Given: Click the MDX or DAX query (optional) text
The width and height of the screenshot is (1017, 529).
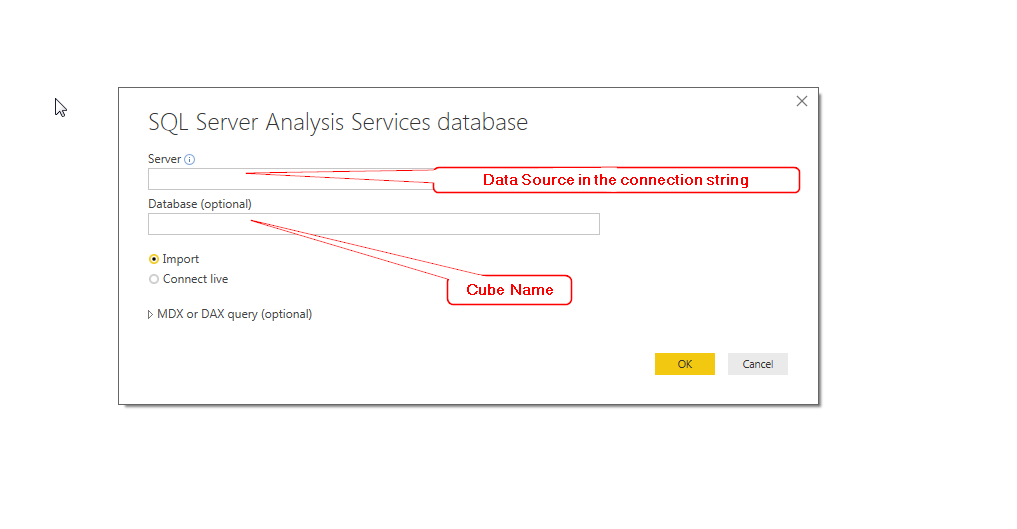Looking at the screenshot, I should tap(235, 314).
